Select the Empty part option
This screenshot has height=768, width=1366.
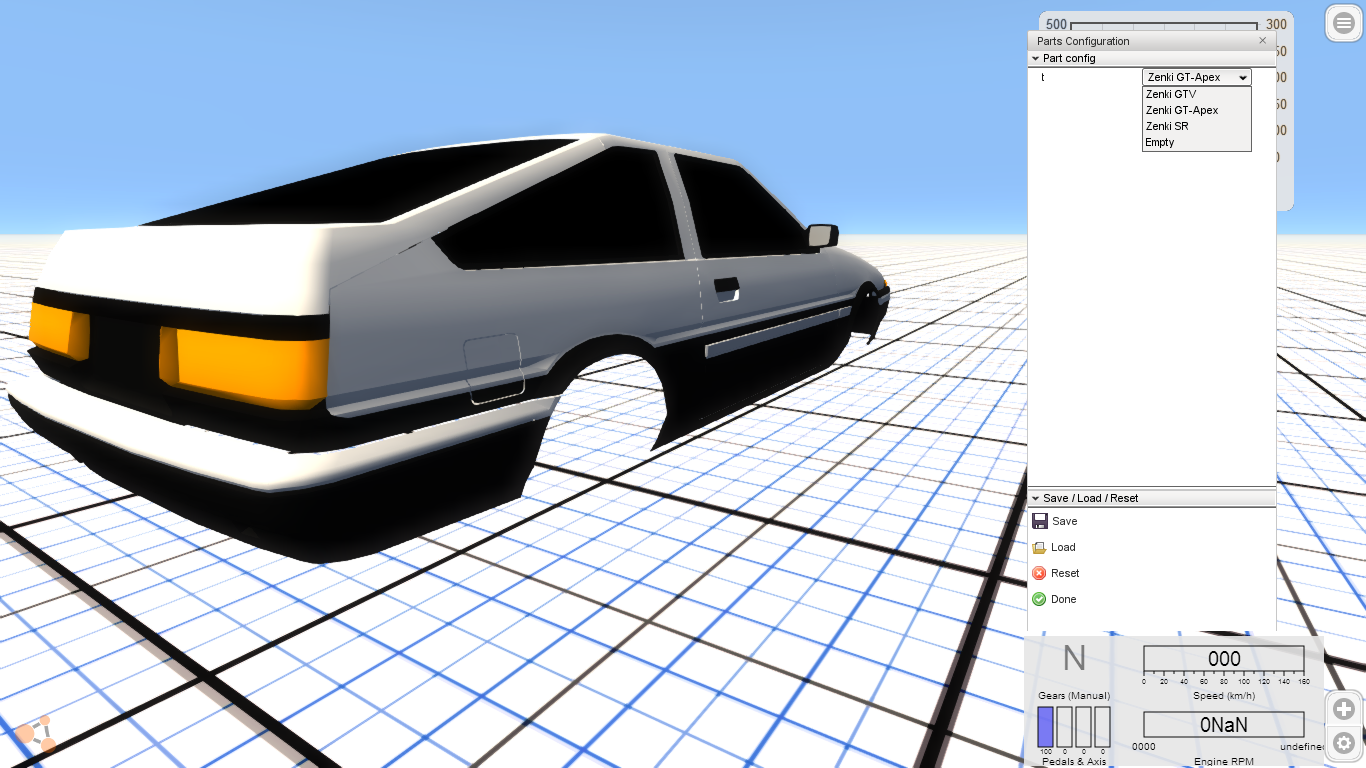pos(1197,142)
